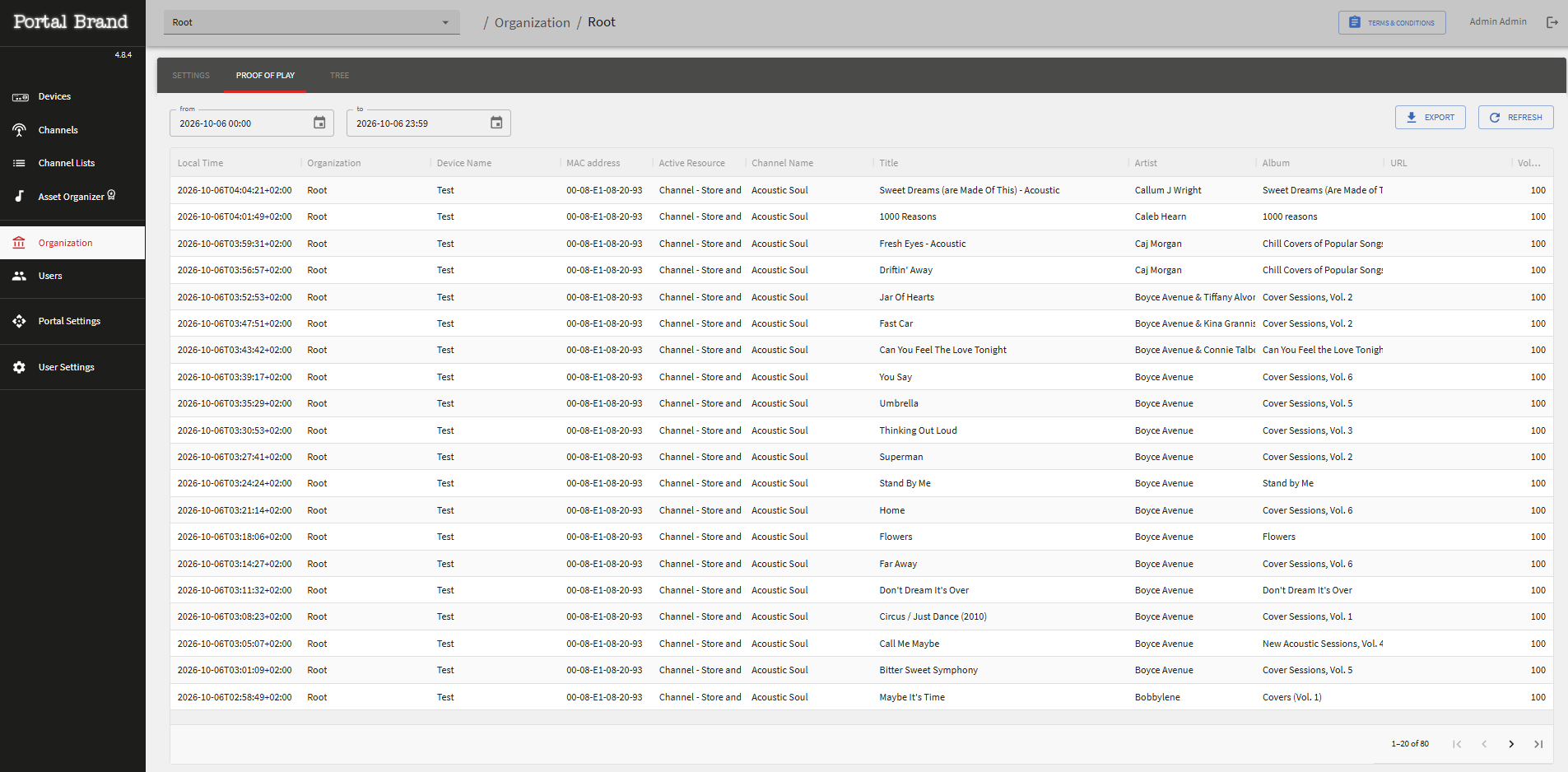This screenshot has width=1568, height=772.
Task: Open the Tree tab
Action: (340, 76)
